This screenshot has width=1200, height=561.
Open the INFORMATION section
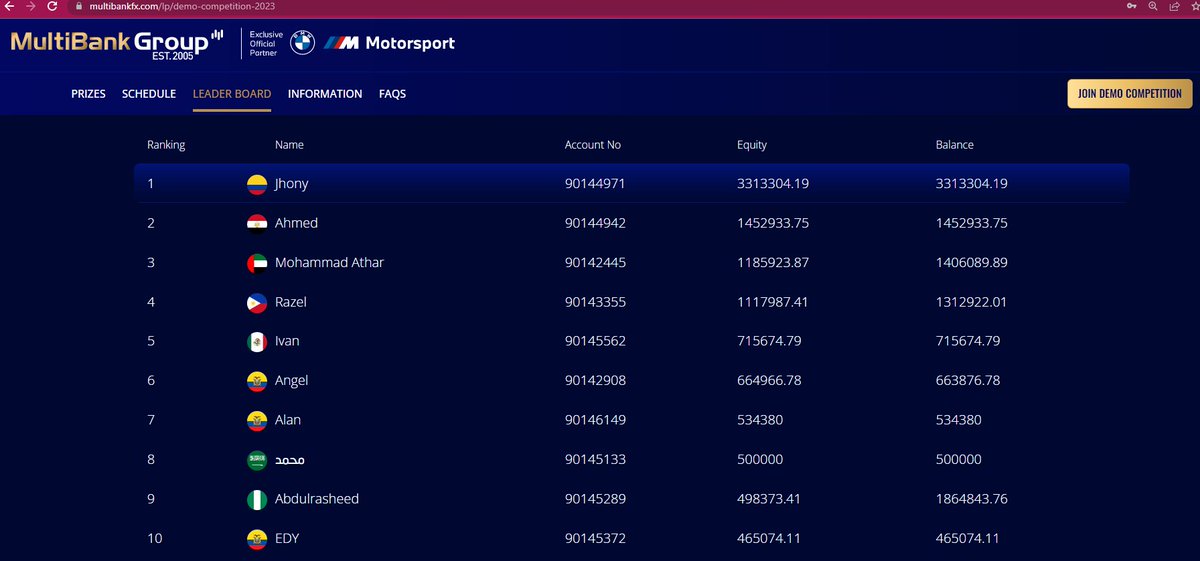[x=325, y=94]
